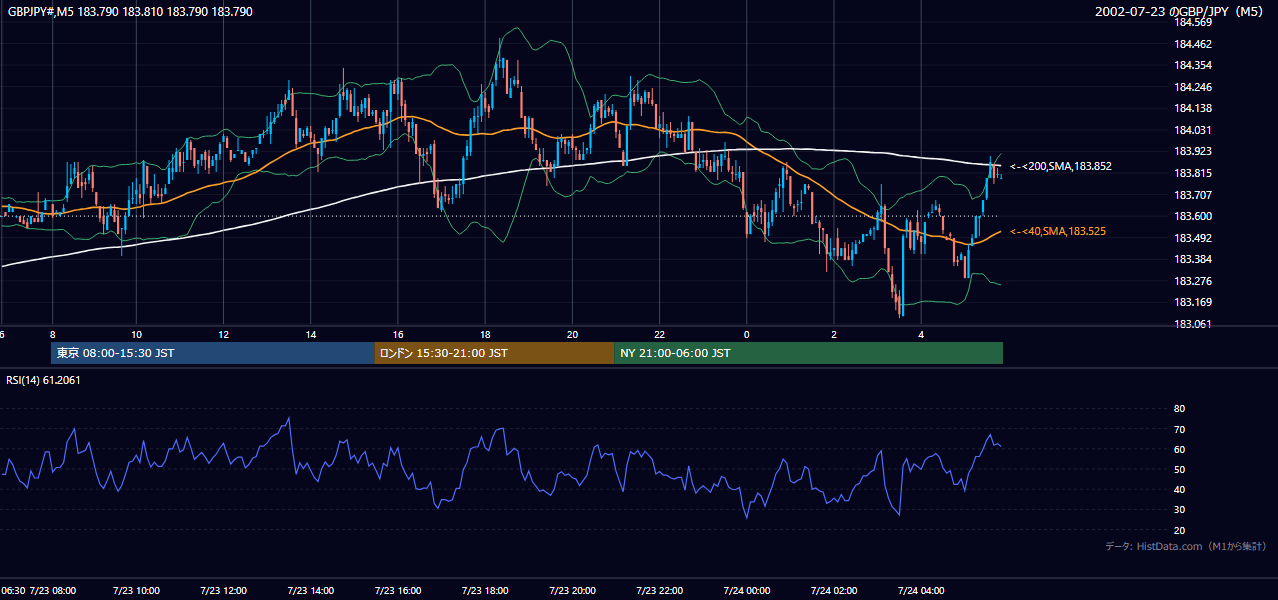
Task: Click price axis label 184.462
Action: pos(1192,44)
